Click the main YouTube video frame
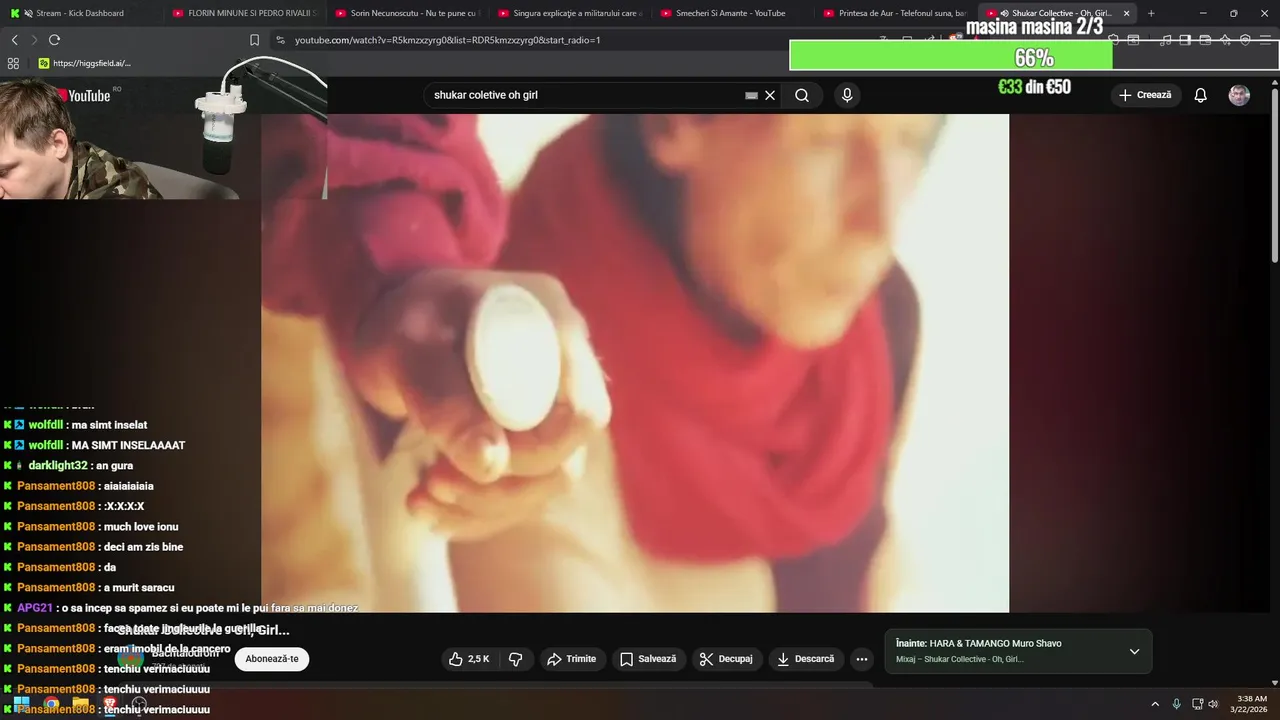The width and height of the screenshot is (1280, 720). click(635, 363)
